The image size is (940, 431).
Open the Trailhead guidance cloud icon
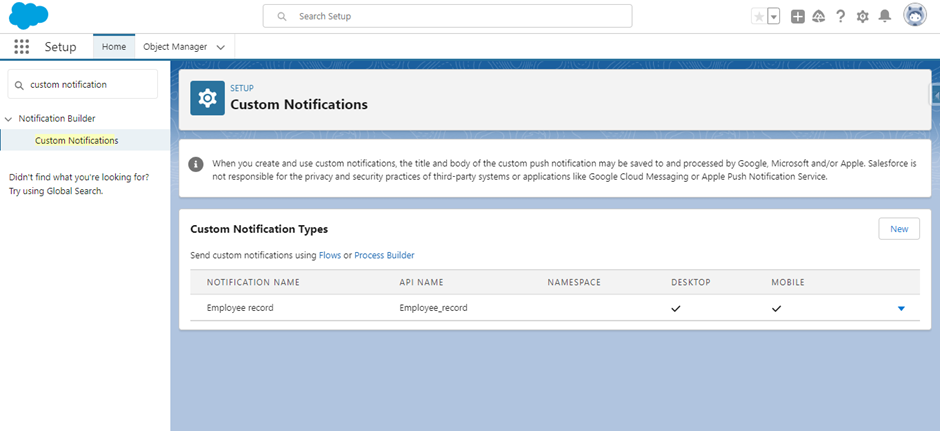pos(818,17)
